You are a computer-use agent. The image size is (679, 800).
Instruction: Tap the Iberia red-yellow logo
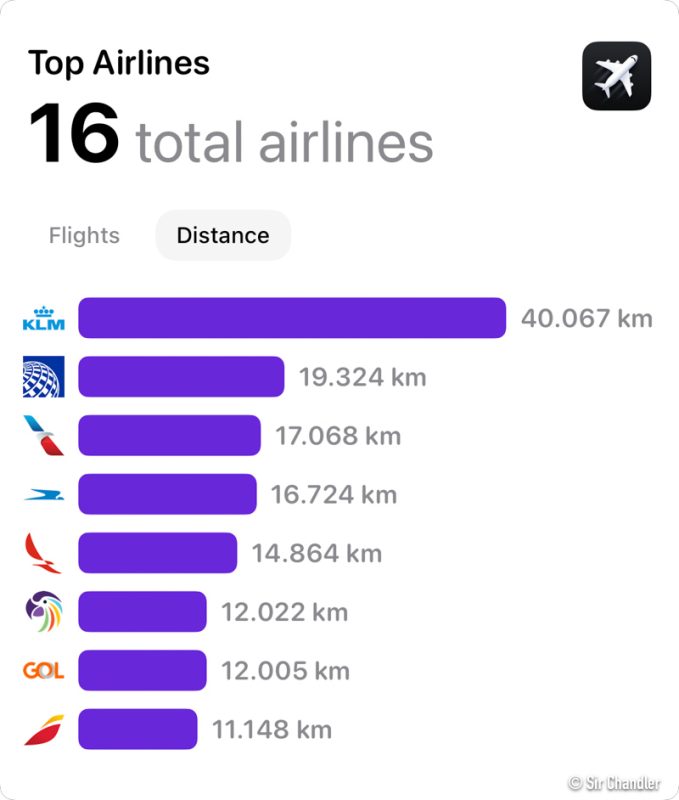pos(43,729)
